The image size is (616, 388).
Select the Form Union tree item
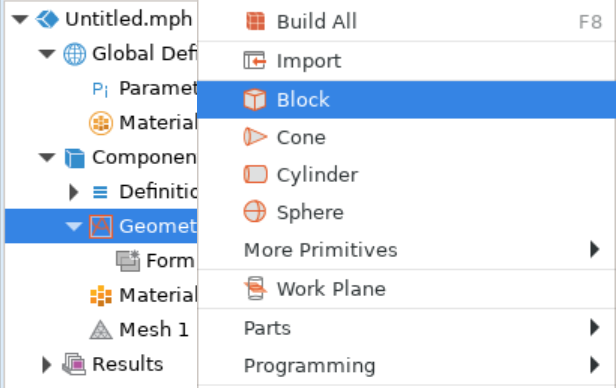click(155, 261)
